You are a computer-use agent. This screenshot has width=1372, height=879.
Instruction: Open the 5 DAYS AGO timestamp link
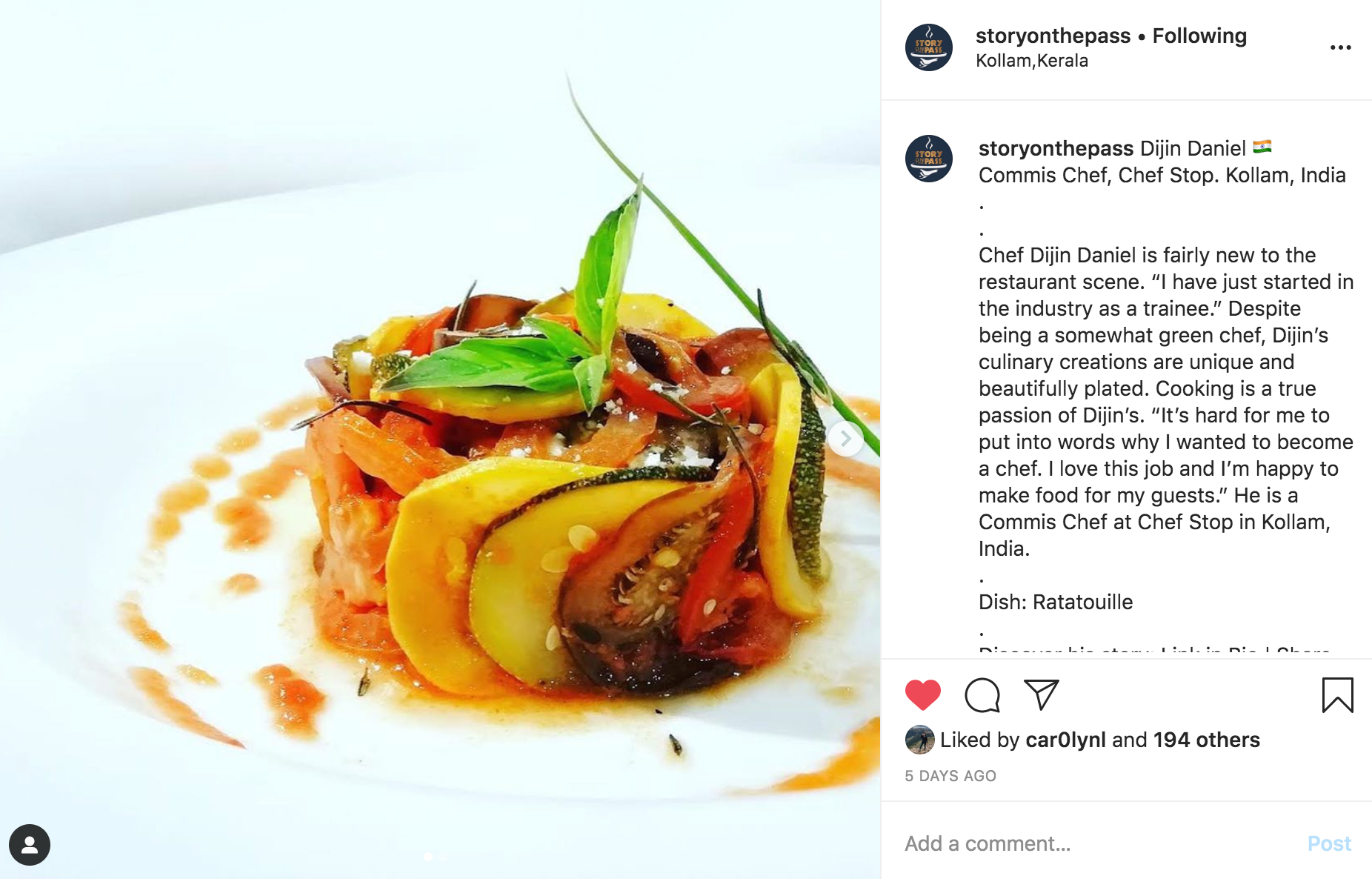coord(950,776)
